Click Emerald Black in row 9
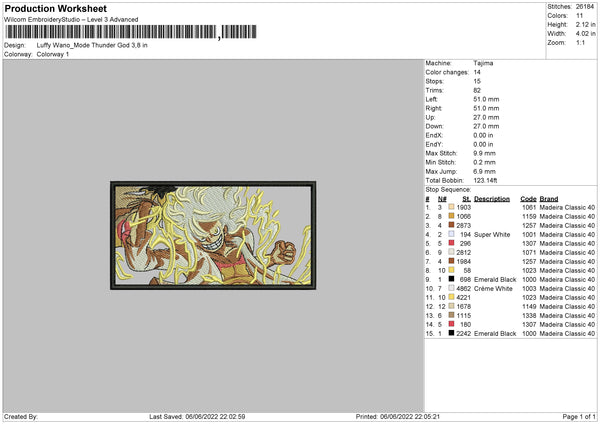 pyautogui.click(x=495, y=279)
